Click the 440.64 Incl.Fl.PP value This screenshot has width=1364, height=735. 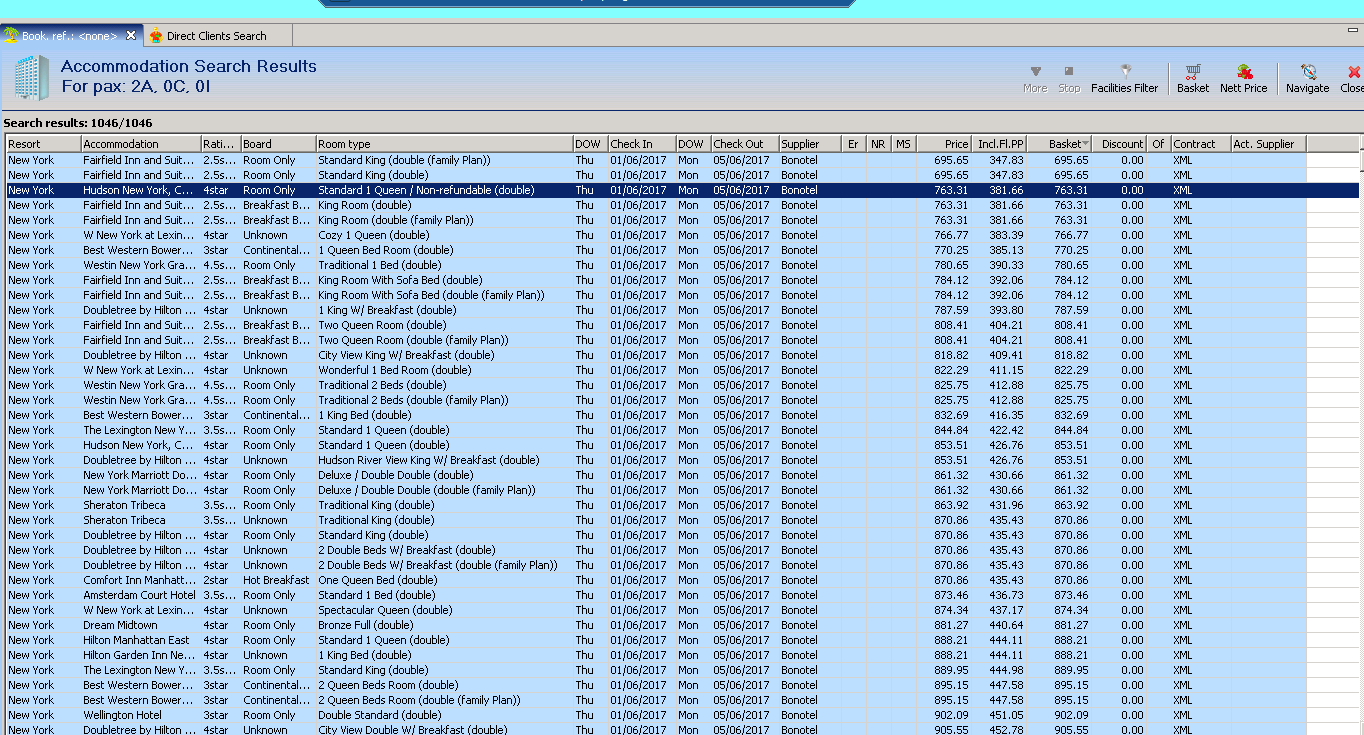(x=1006, y=625)
